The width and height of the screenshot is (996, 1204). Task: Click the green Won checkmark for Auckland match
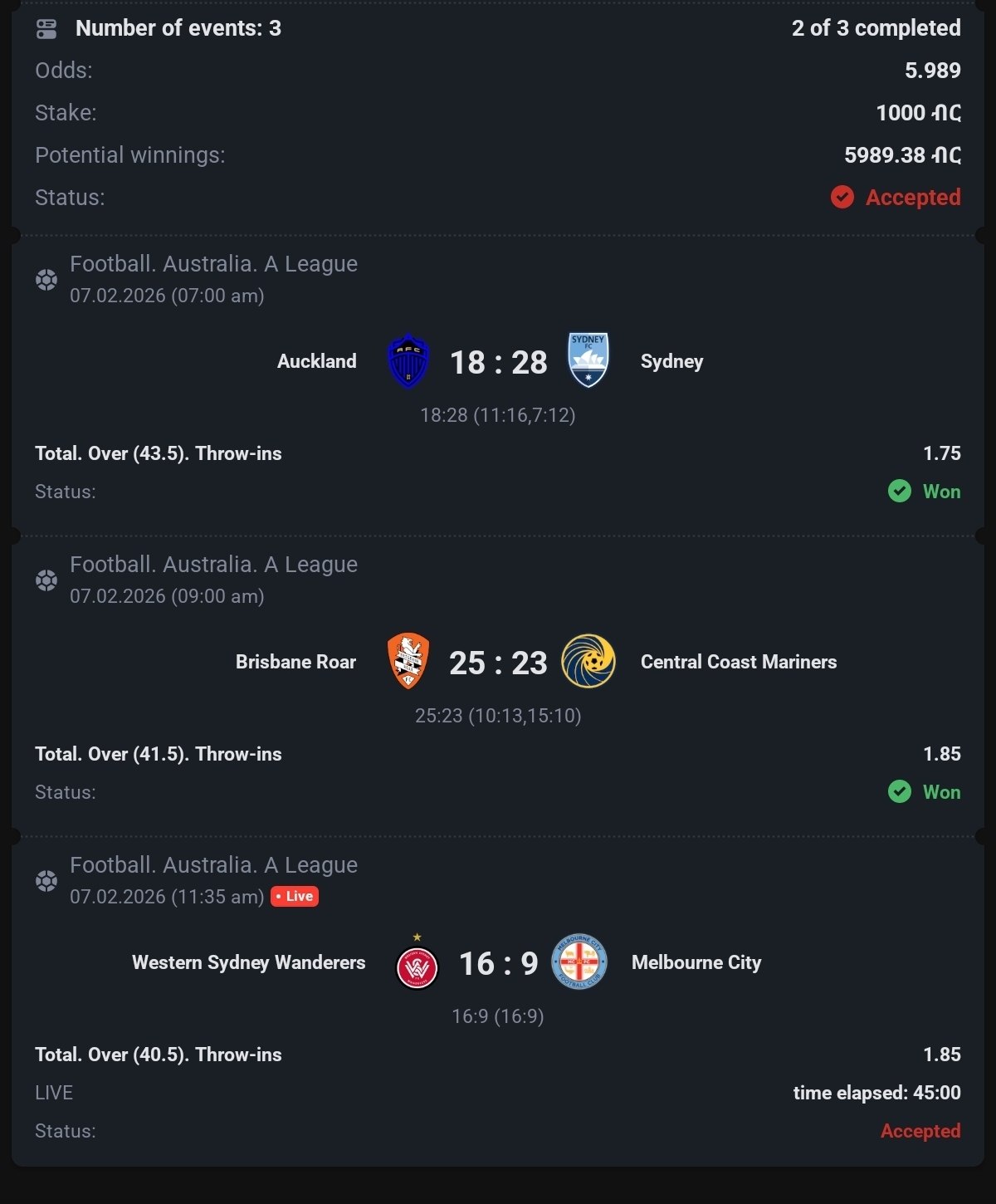pos(900,492)
